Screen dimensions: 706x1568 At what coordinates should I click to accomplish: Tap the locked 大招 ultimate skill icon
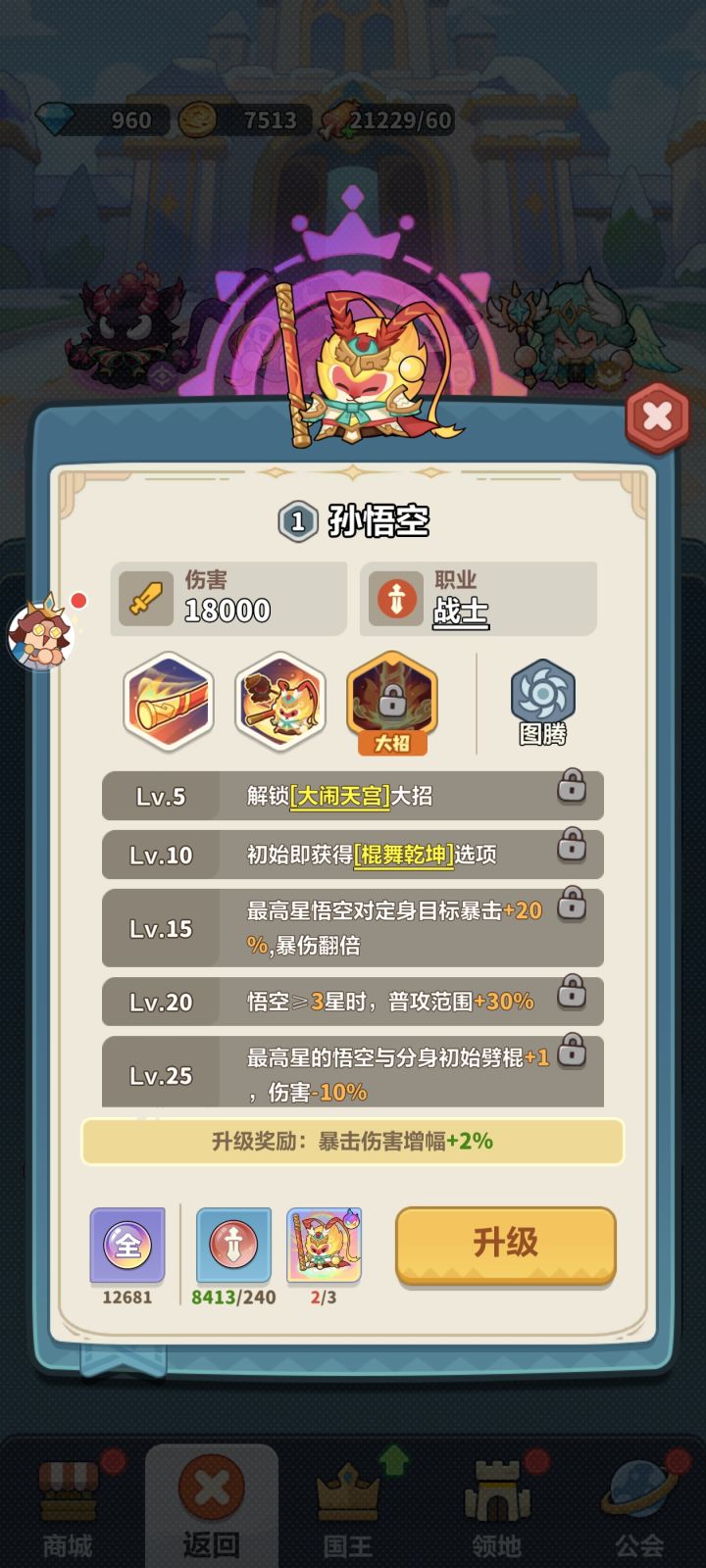tap(392, 703)
